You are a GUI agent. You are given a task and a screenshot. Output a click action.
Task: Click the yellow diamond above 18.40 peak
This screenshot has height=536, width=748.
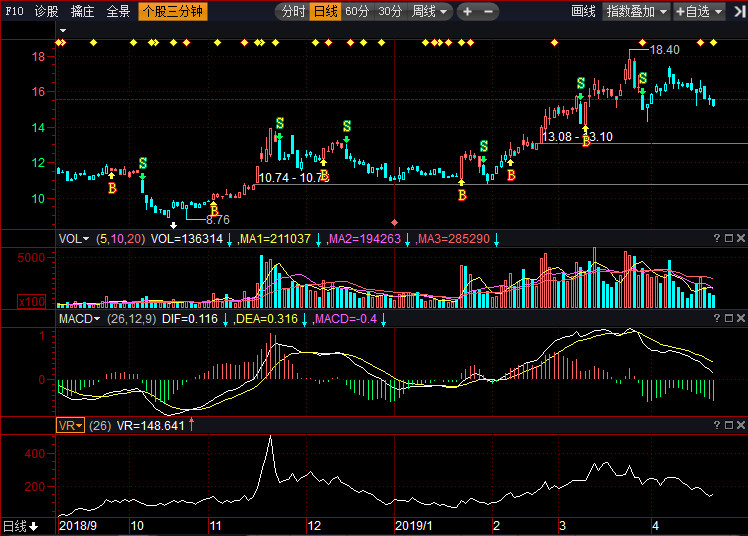coord(642,43)
